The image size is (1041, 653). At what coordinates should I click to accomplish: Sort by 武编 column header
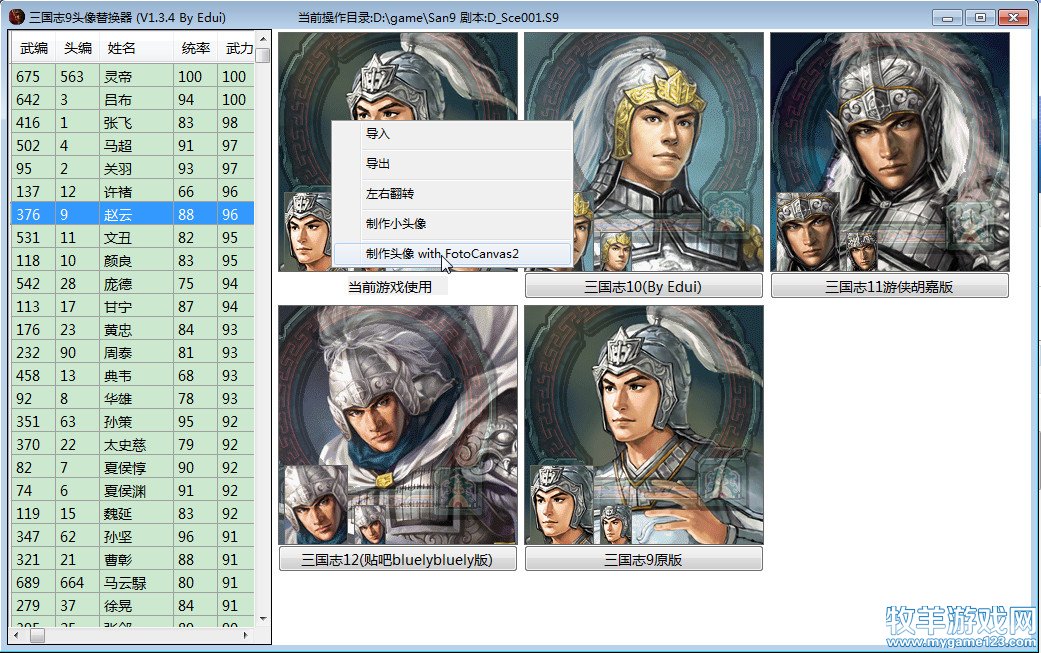[33, 48]
